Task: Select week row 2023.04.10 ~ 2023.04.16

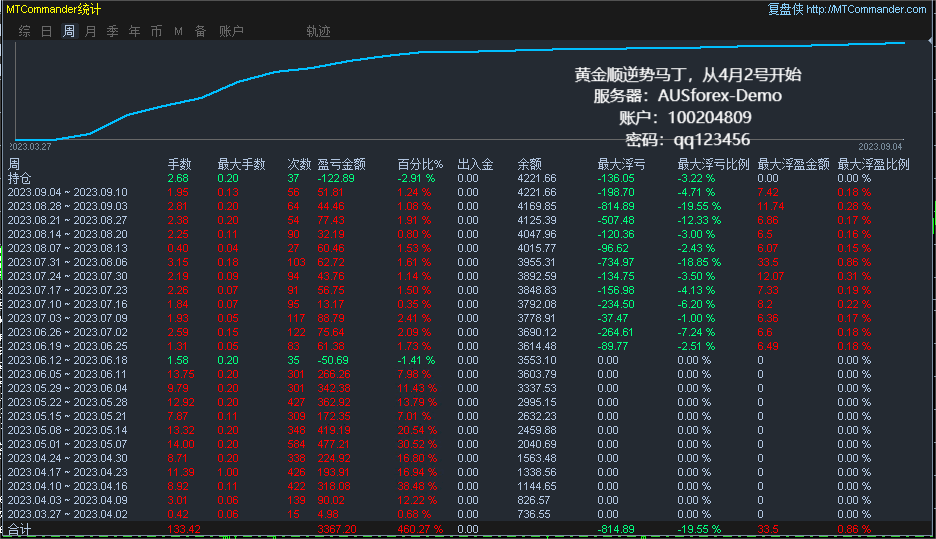Action: click(67, 486)
